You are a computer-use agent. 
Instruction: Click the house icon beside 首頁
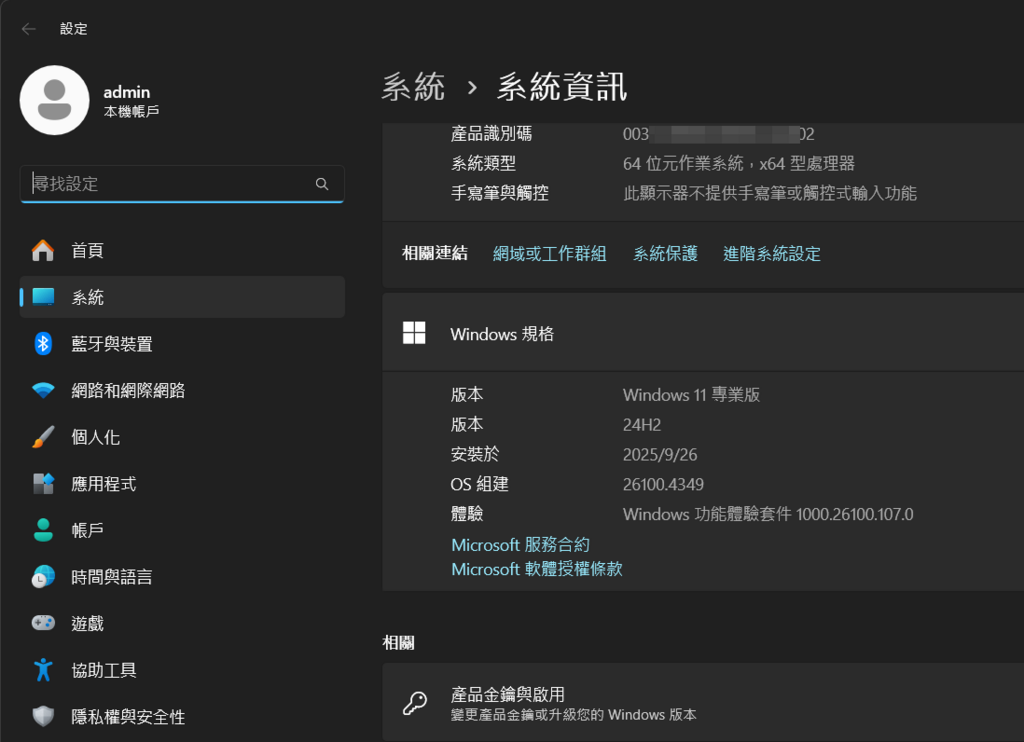pyautogui.click(x=43, y=250)
